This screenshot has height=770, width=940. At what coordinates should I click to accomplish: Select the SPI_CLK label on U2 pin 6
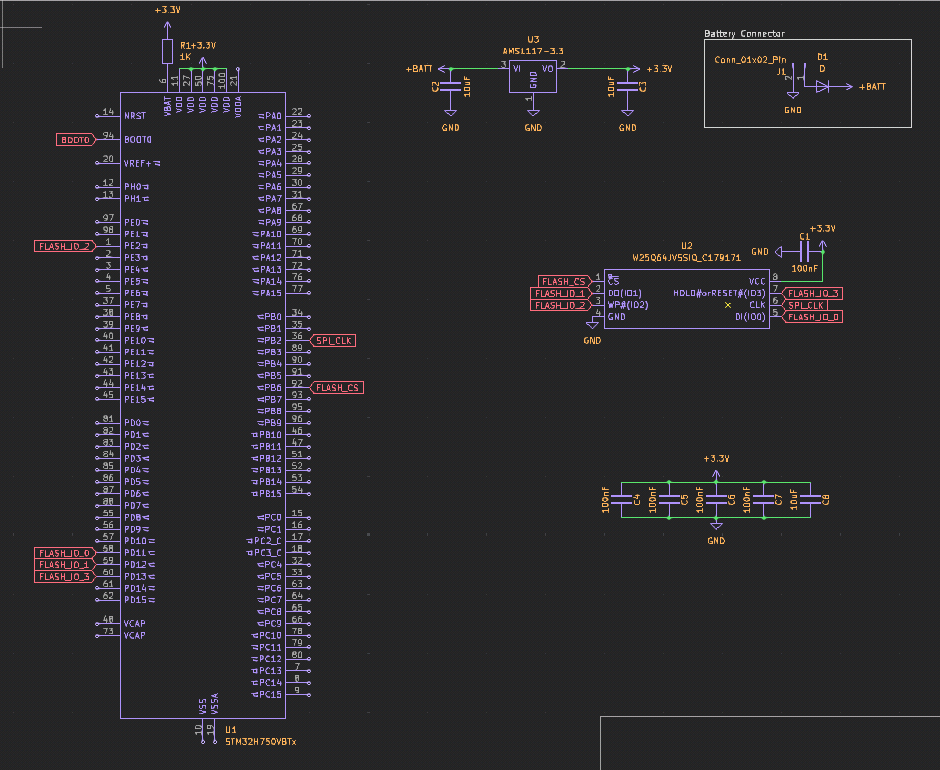coord(806,305)
